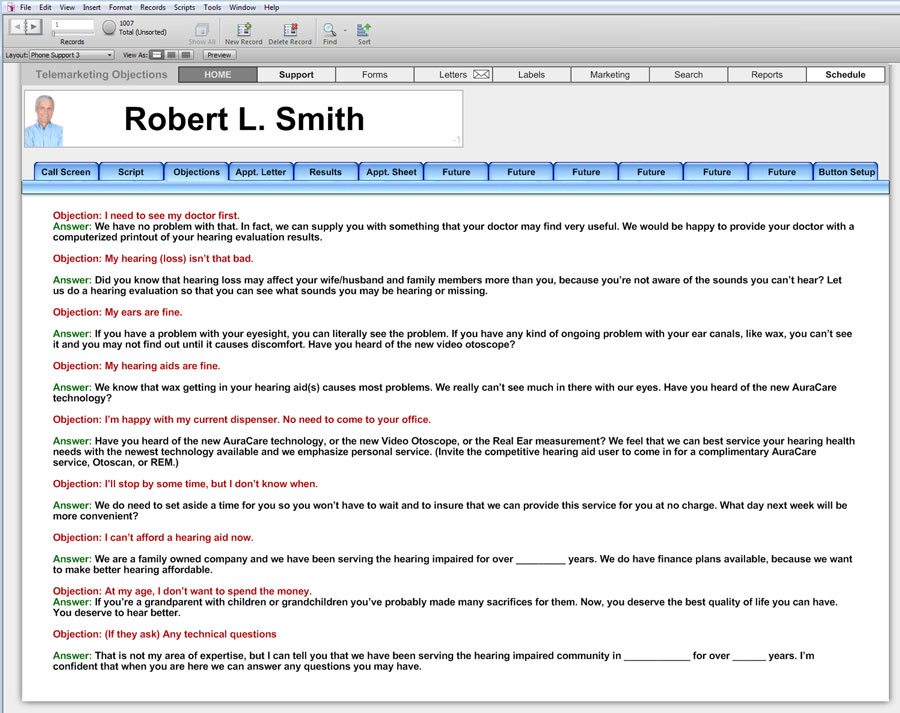Click "Objection: My ears are fine."

pos(118,312)
